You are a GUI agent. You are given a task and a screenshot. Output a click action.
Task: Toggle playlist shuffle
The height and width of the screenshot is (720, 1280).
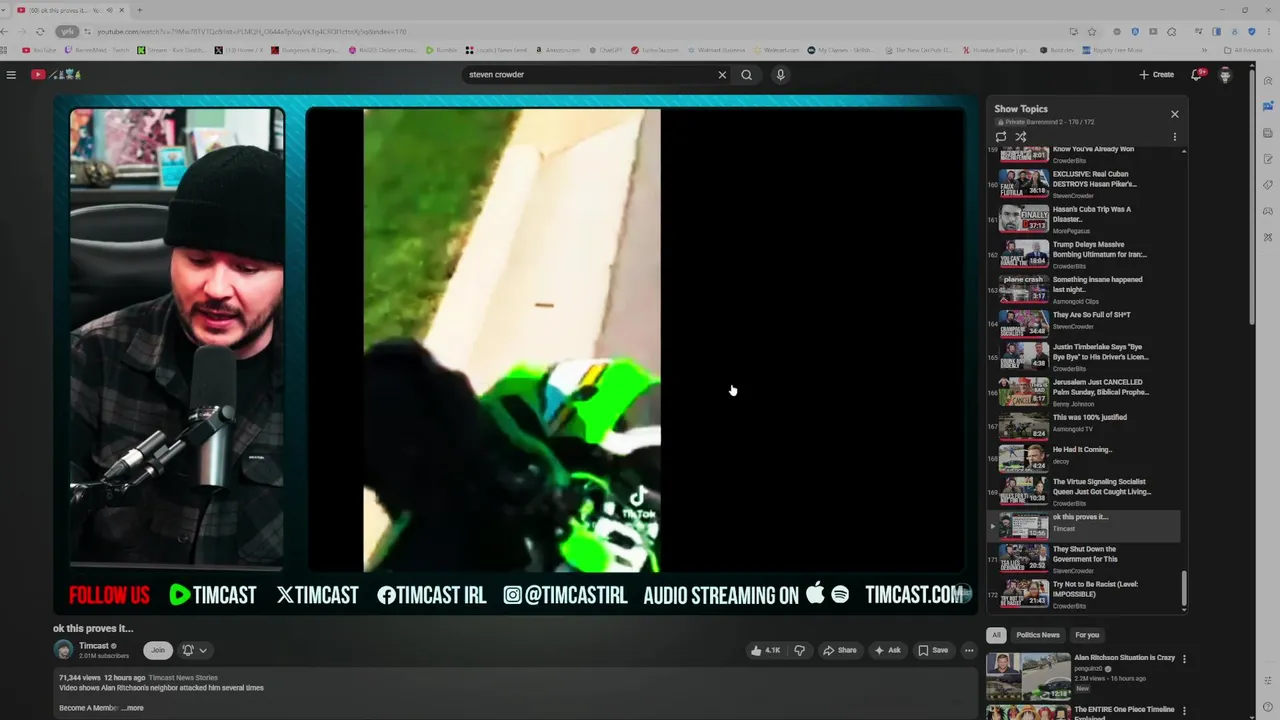[x=1021, y=137]
